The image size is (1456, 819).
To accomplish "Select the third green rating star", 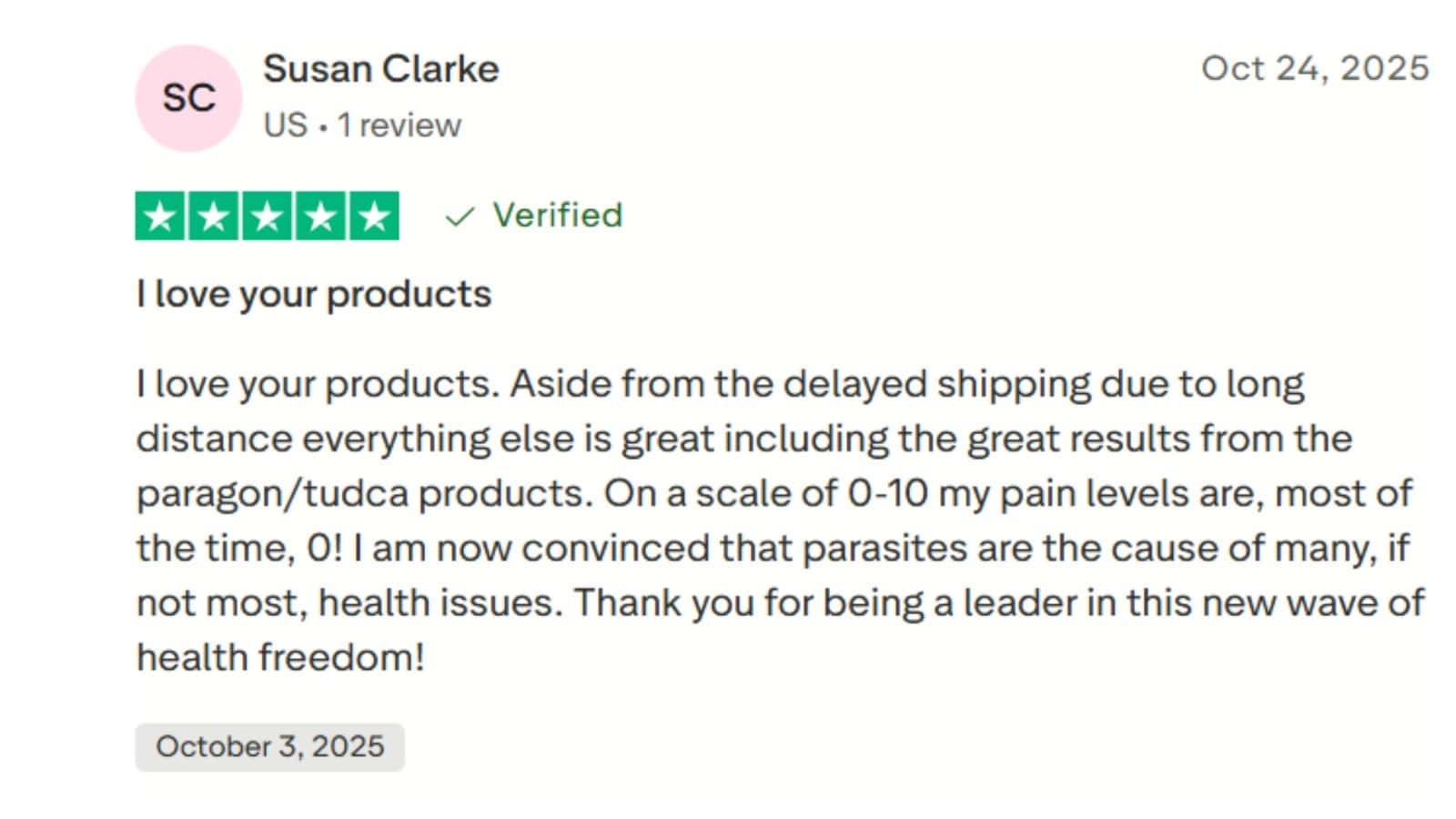I will click(268, 217).
